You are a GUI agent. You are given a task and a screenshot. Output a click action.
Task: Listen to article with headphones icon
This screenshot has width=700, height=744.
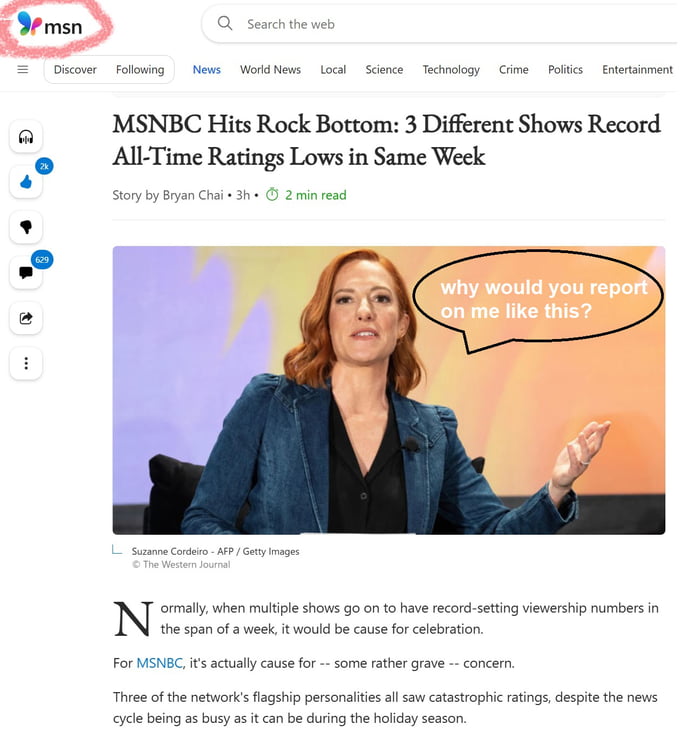(26, 137)
